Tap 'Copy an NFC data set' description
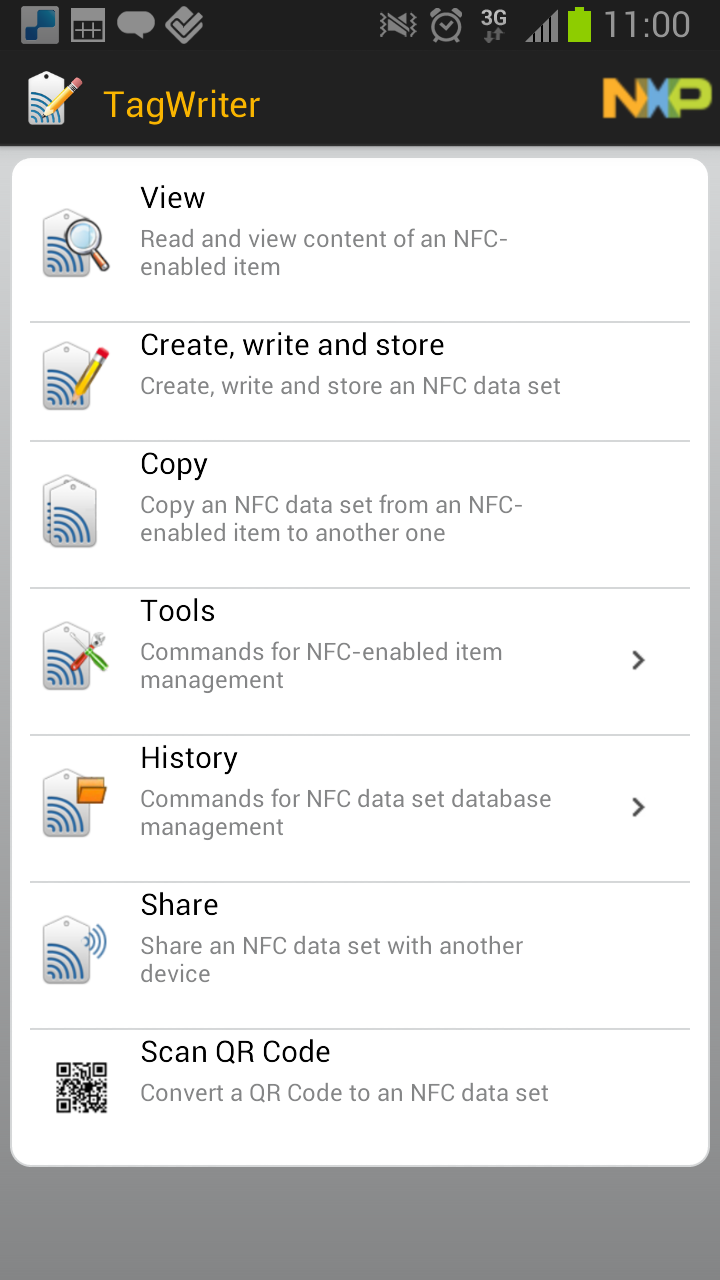Image resolution: width=720 pixels, height=1280 pixels. click(331, 519)
